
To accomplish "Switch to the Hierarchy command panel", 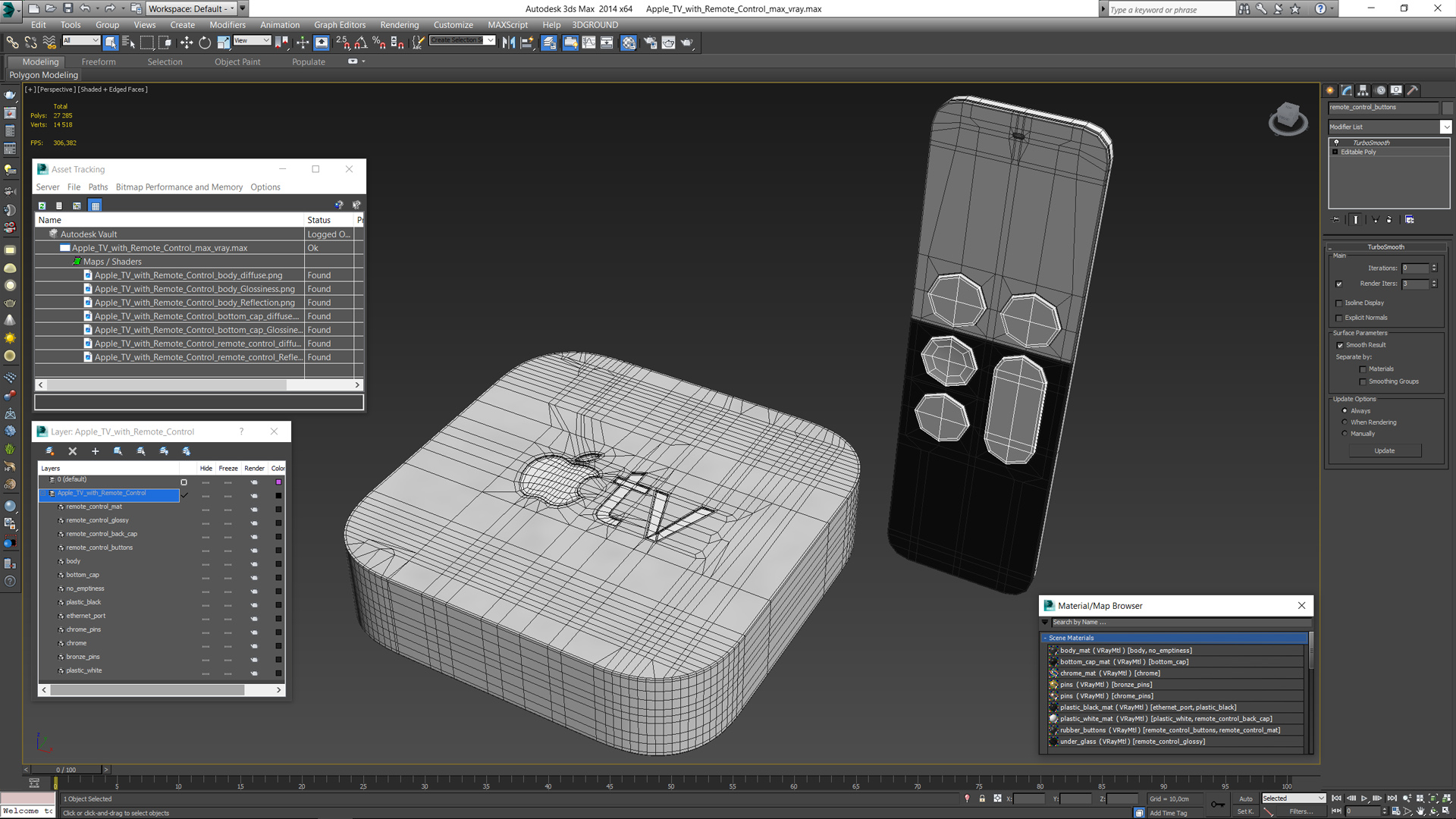I will coord(1363,90).
